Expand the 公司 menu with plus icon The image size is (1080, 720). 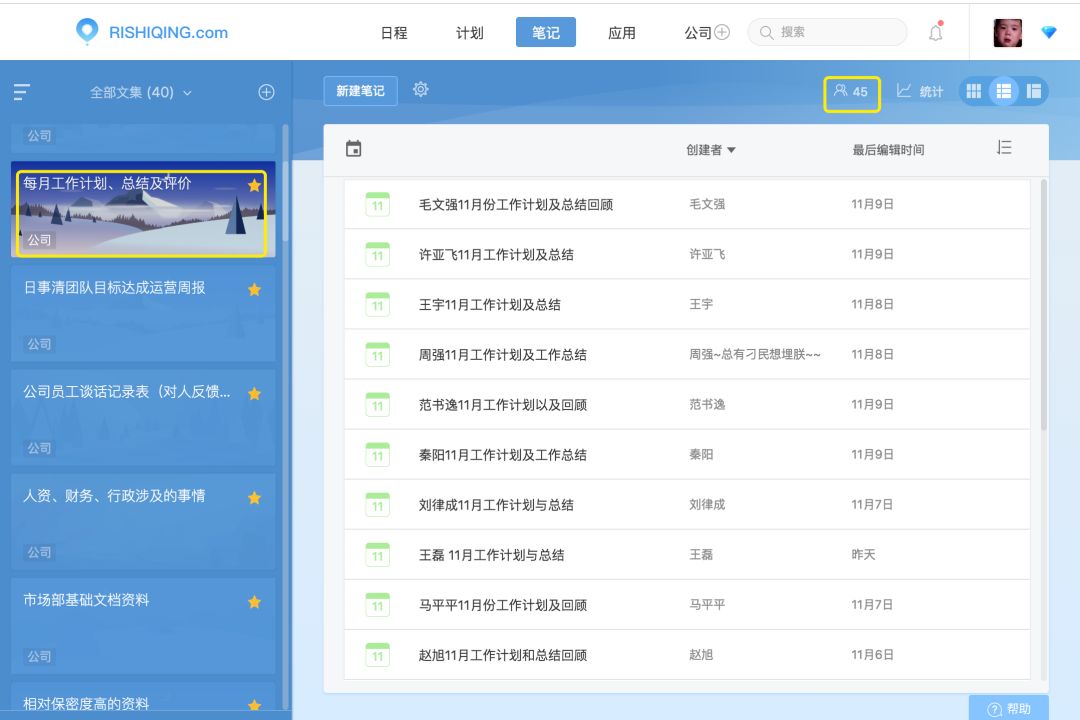point(723,31)
